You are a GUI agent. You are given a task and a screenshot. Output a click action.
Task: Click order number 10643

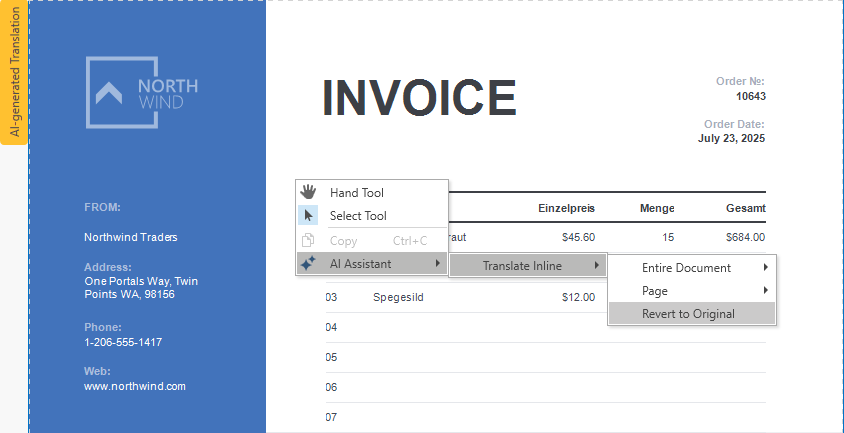(x=751, y=96)
